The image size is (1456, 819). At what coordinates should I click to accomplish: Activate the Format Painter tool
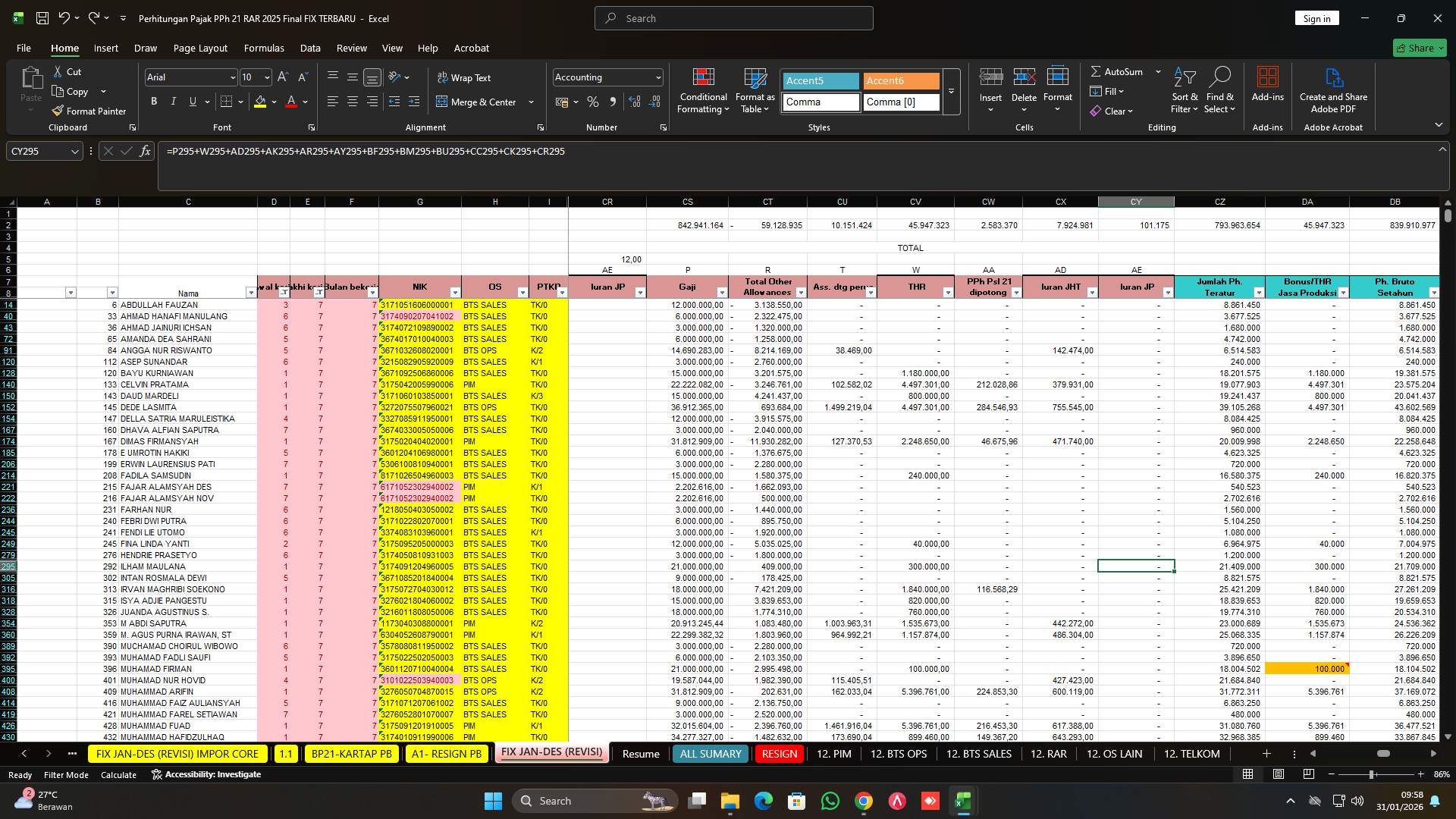coord(89,111)
